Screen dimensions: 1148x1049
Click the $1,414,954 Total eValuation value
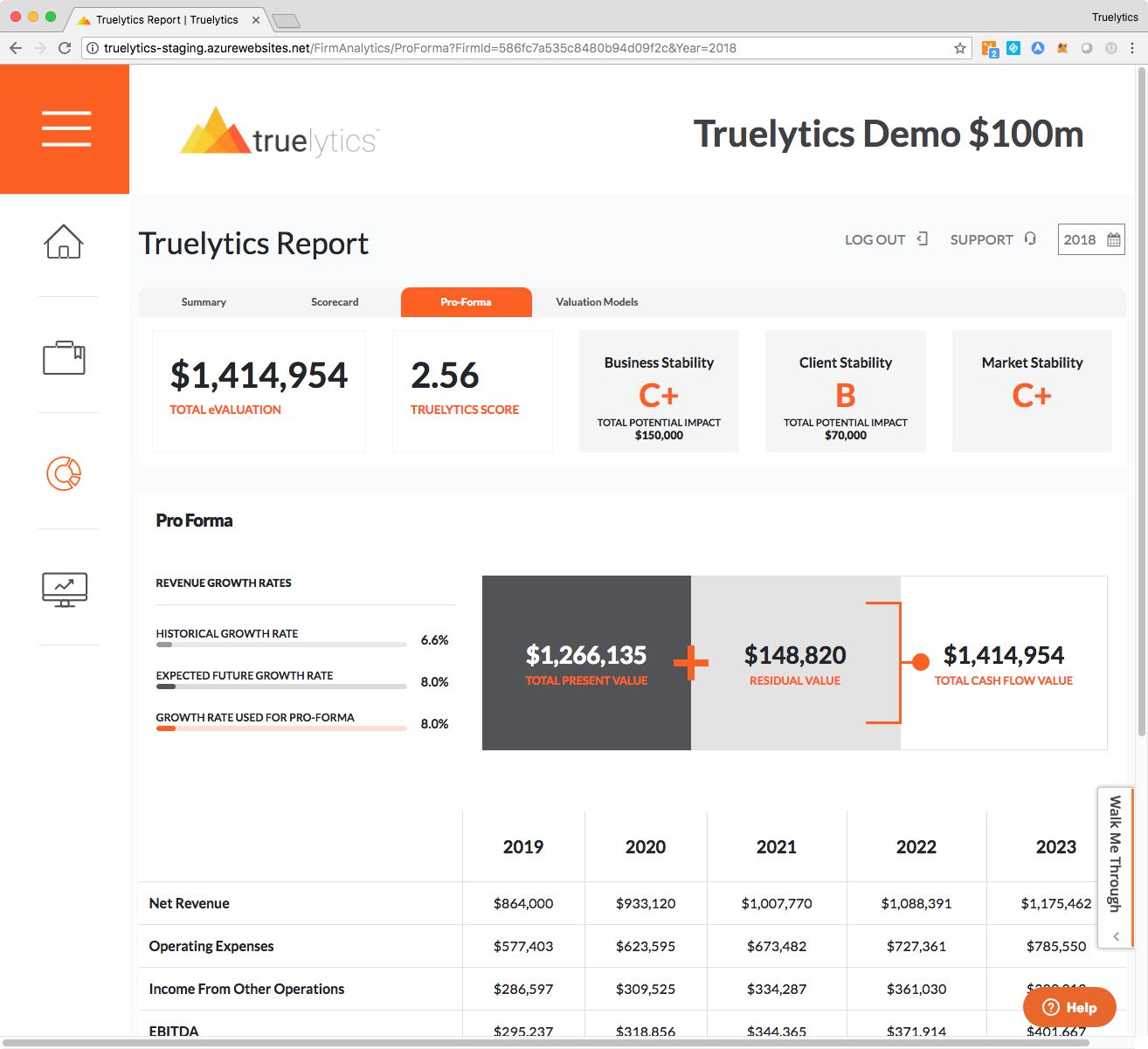pos(259,376)
